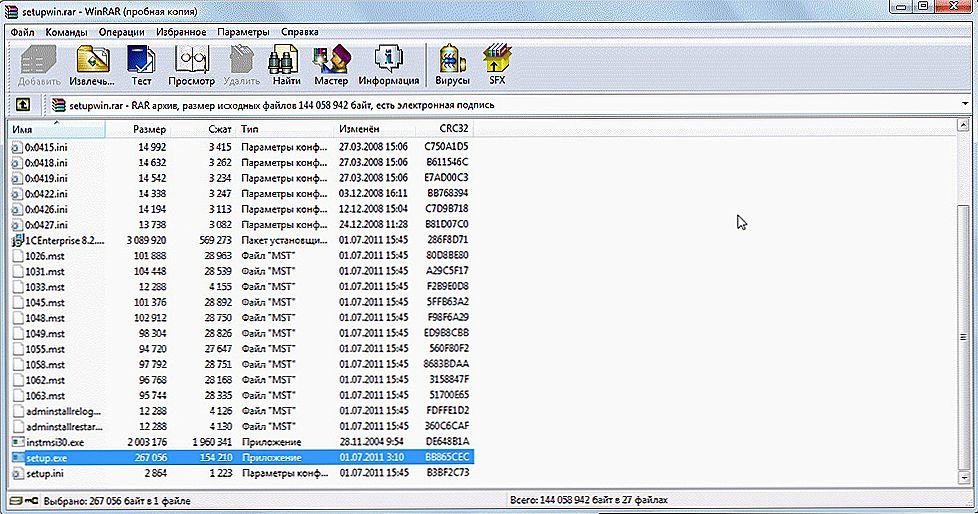Go up one folder level
The height and width of the screenshot is (514, 978).
[22, 105]
